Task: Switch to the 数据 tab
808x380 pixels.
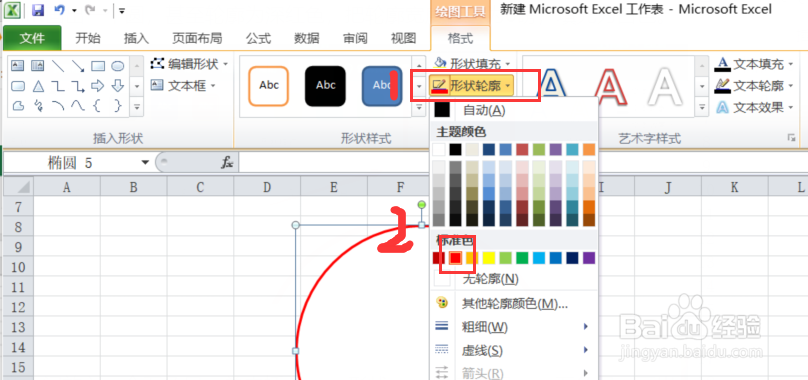Action: [307, 38]
